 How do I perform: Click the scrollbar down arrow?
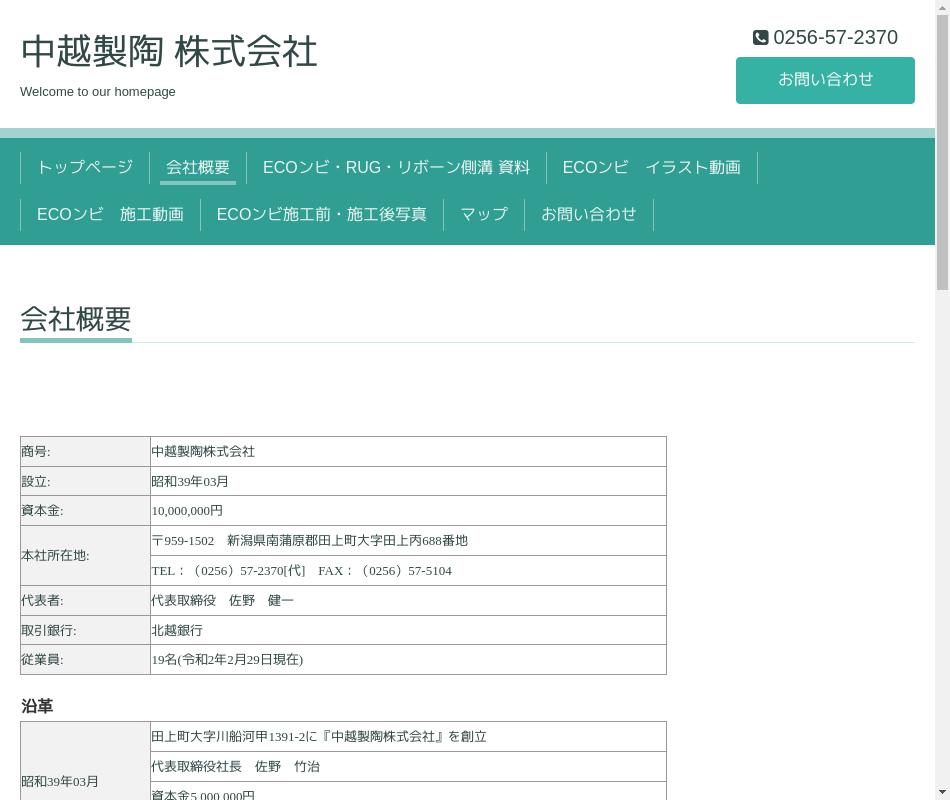[x=942, y=792]
